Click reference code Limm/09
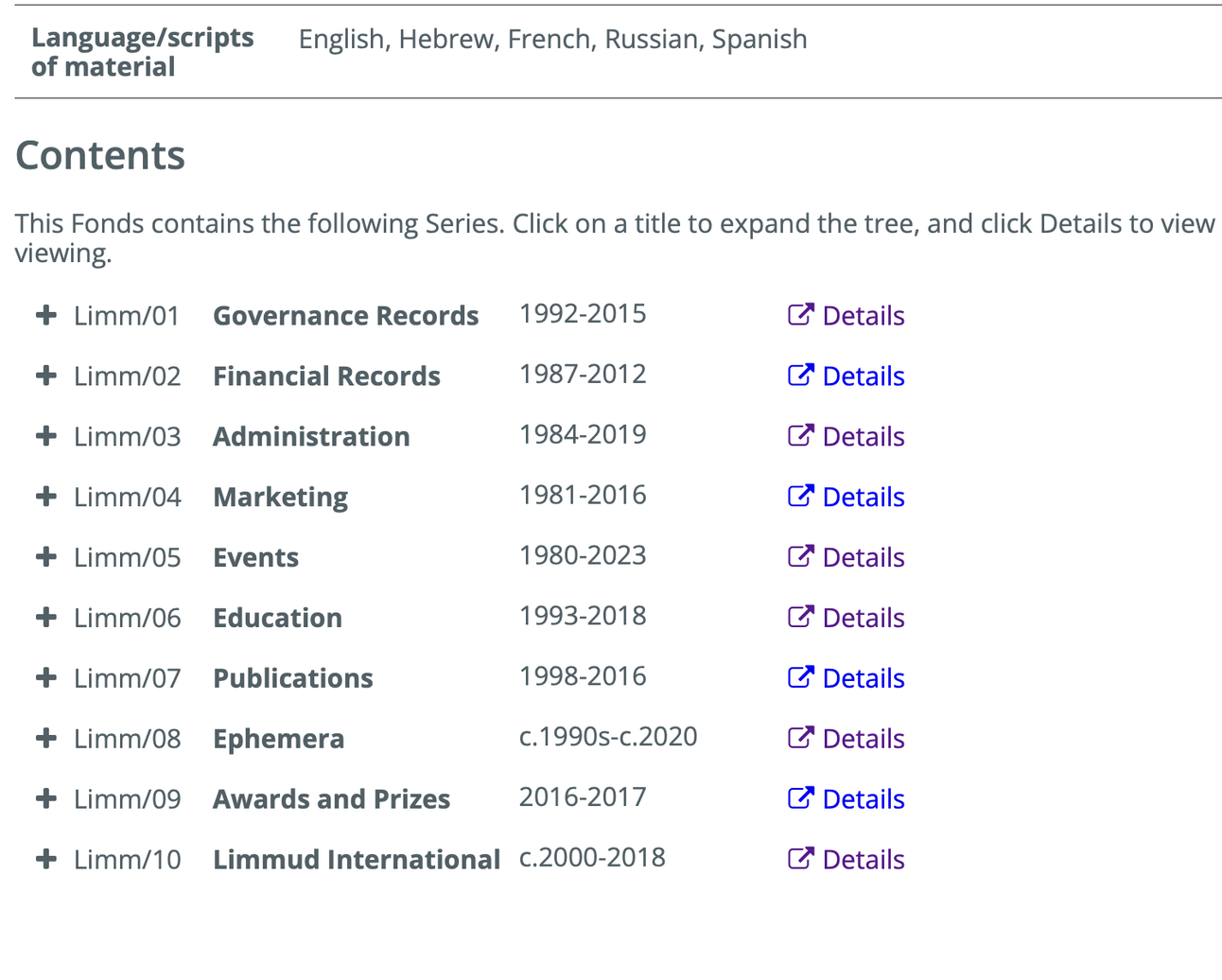Screen dimensions: 1222x980 coord(128,799)
